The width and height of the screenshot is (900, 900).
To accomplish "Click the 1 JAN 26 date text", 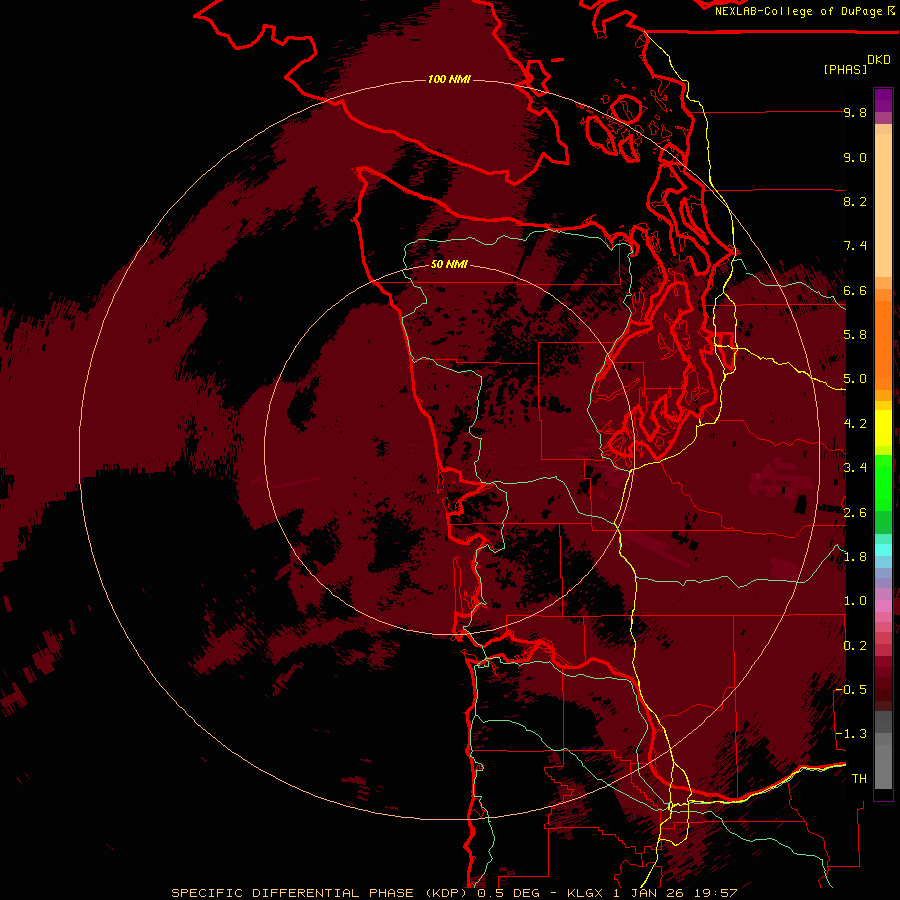I will (651, 893).
